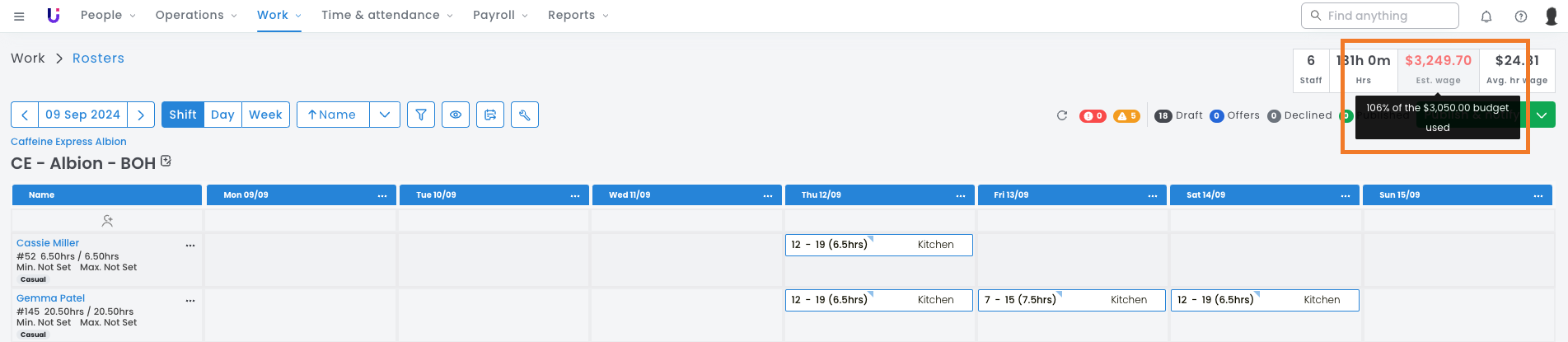Click the calendar roster actions icon
The image size is (1568, 342).
(x=490, y=115)
